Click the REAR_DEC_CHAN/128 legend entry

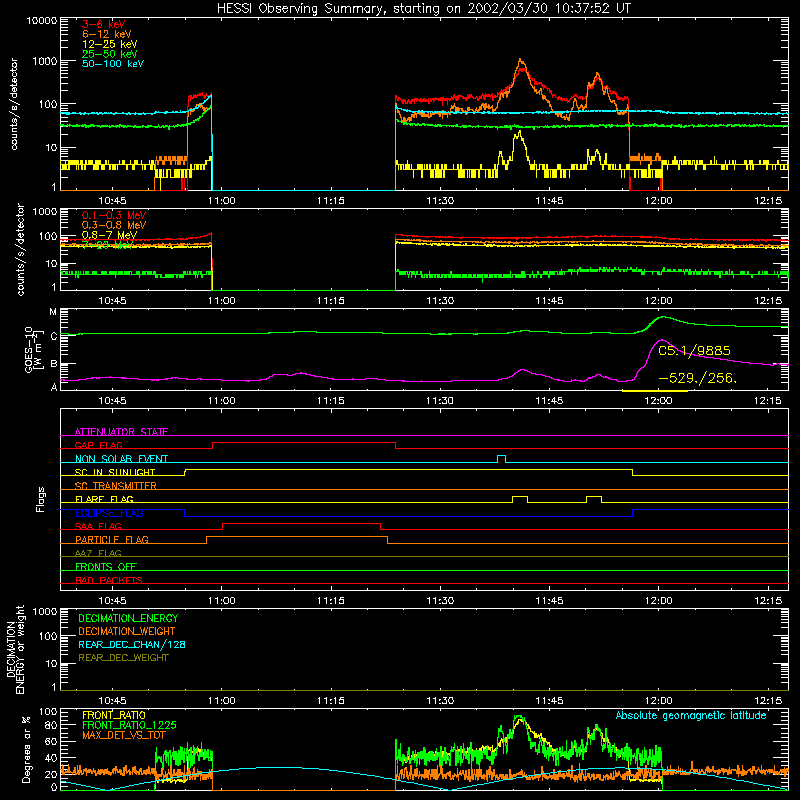click(x=132, y=645)
